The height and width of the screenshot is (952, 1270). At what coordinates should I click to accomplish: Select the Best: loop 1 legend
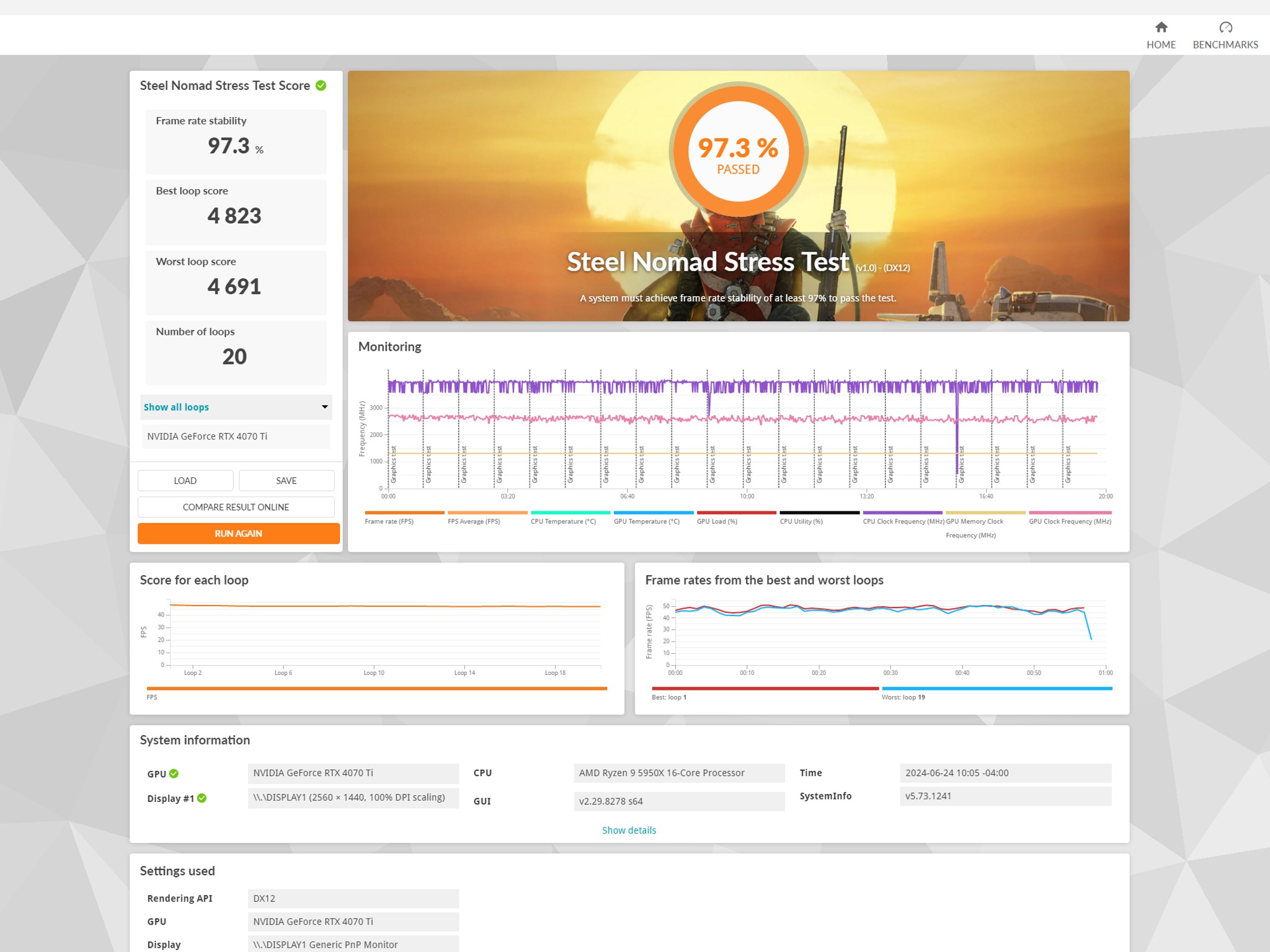(765, 692)
